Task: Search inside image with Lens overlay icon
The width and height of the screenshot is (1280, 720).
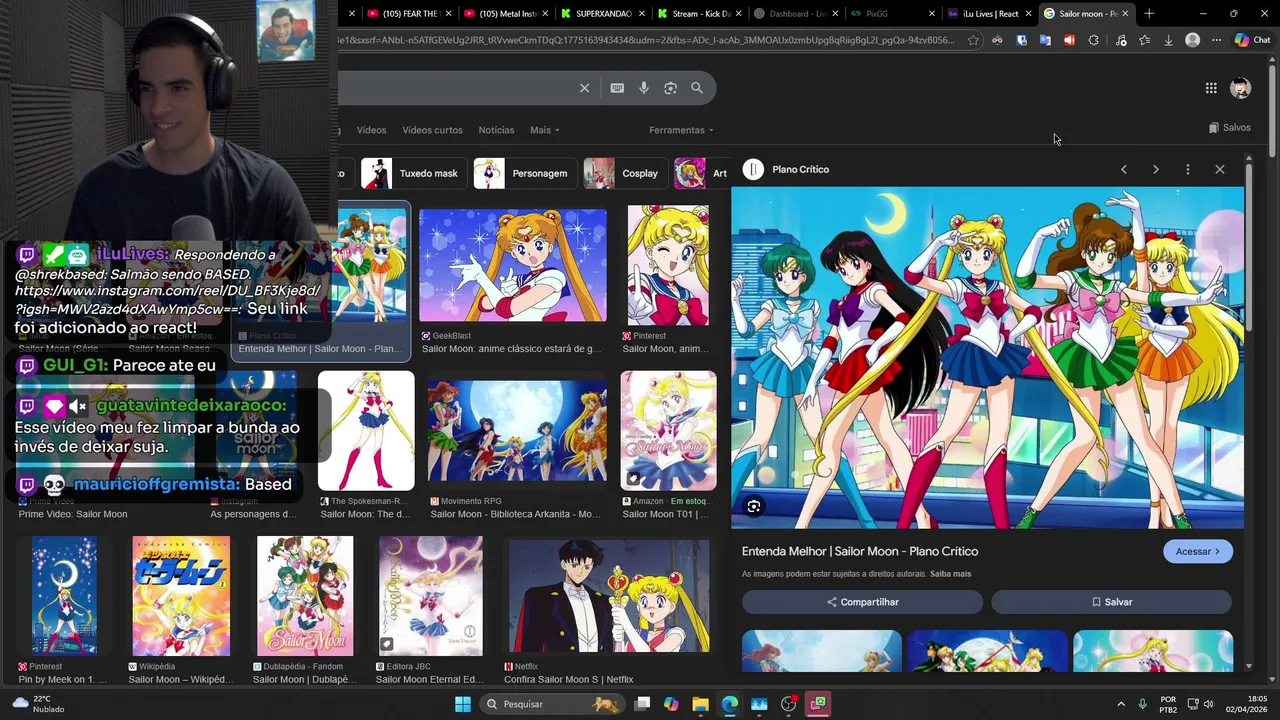Action: (754, 507)
